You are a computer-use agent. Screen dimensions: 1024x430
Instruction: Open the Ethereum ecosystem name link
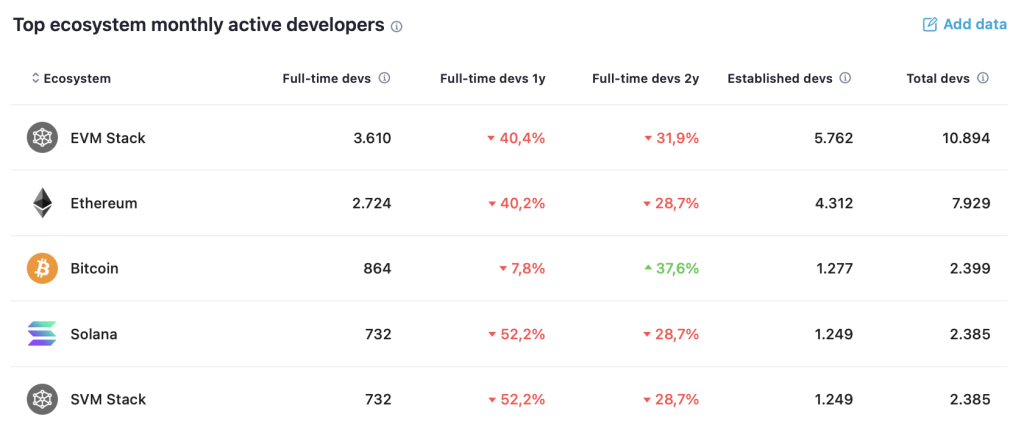click(x=104, y=203)
